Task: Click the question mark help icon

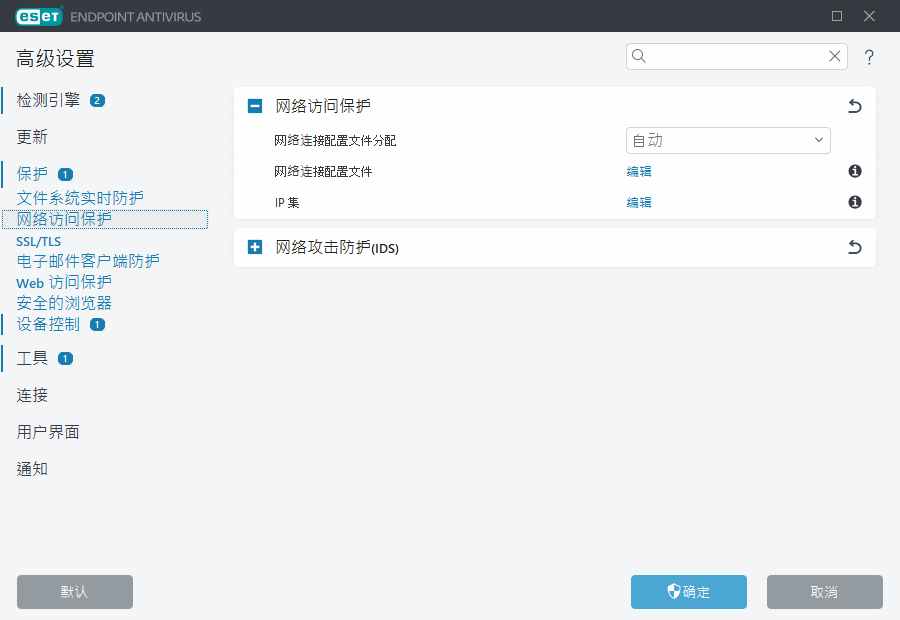Action: pos(869,57)
